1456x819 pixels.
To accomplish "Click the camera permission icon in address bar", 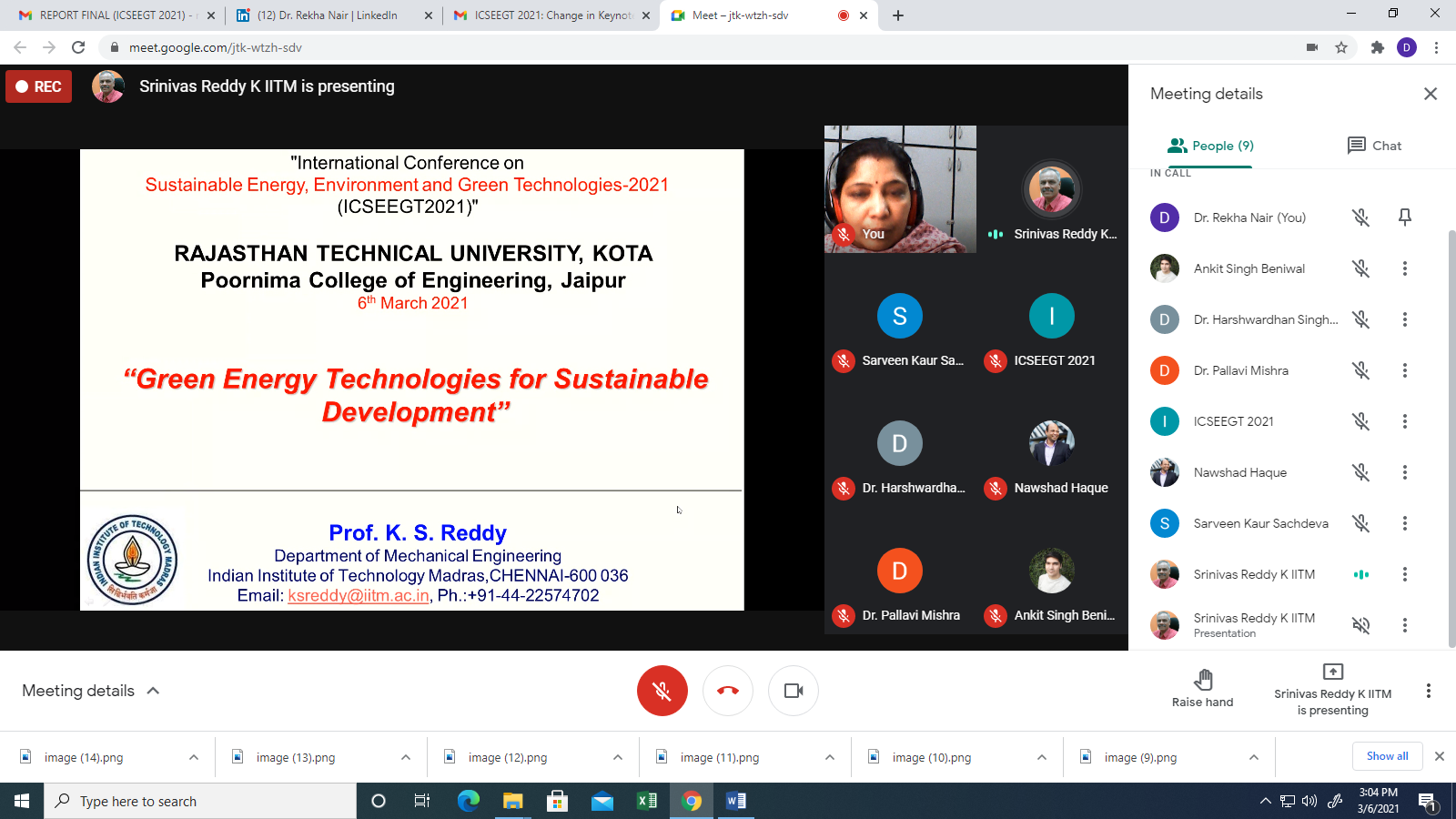I will [1311, 47].
